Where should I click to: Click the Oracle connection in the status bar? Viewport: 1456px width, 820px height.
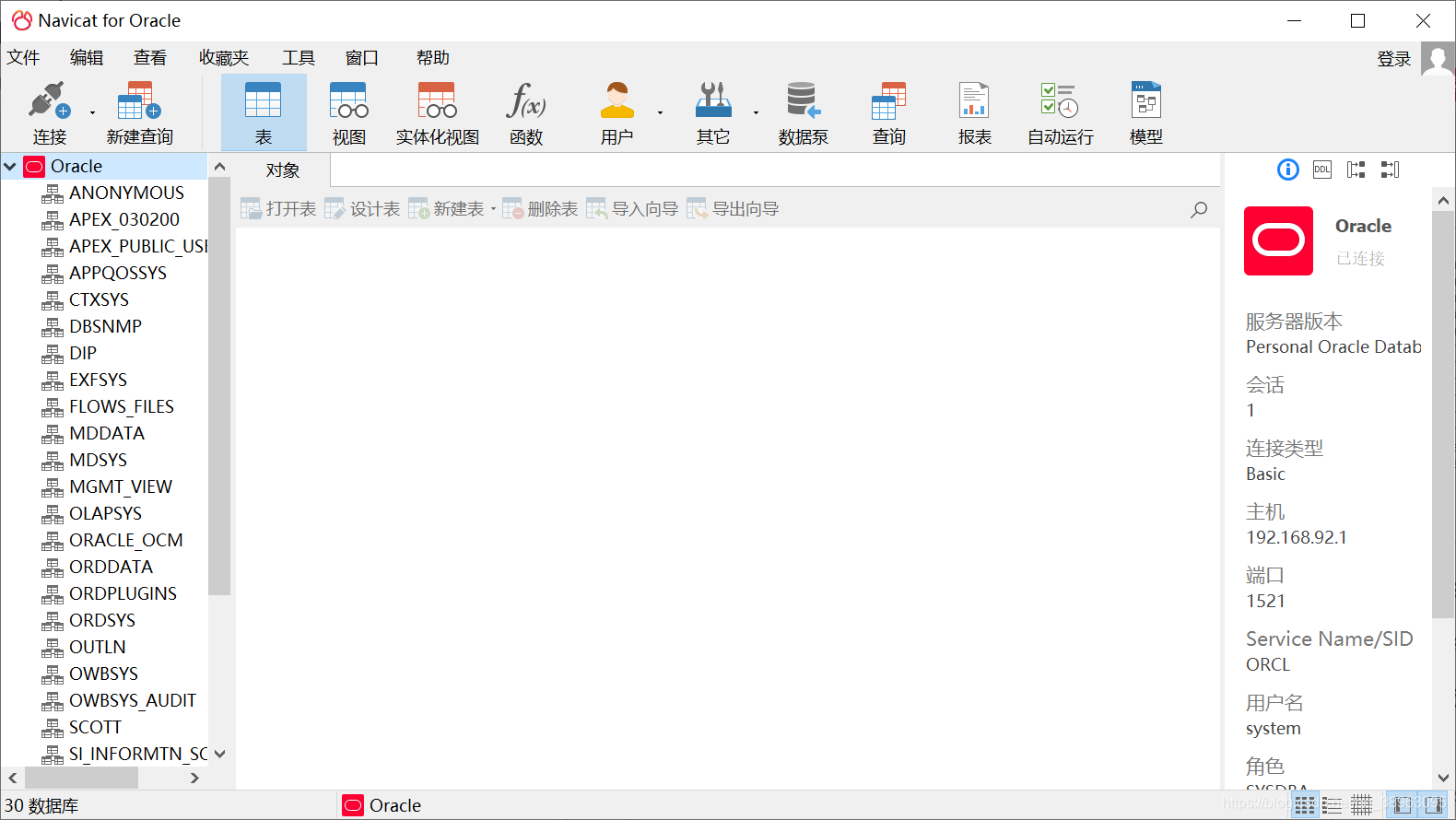click(x=382, y=805)
